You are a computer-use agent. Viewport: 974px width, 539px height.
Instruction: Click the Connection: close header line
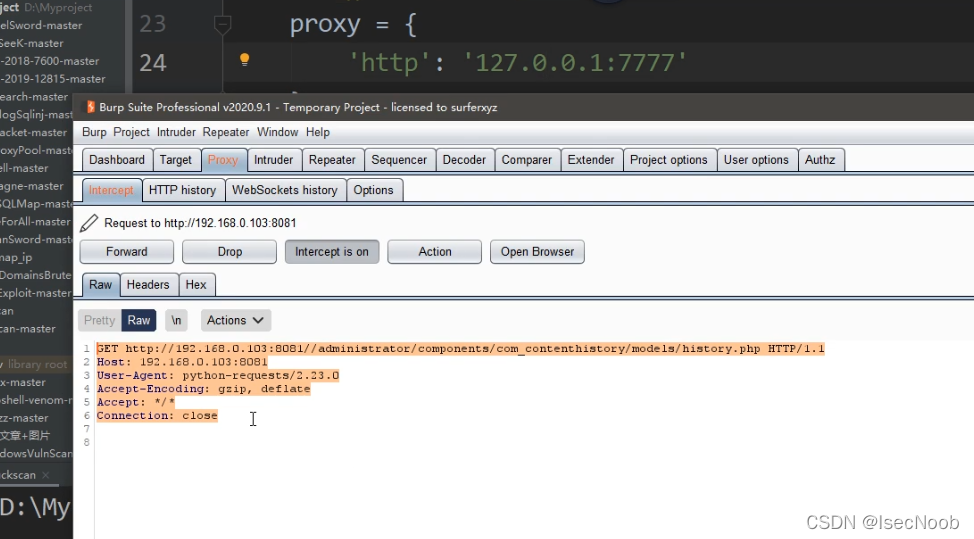coord(157,415)
